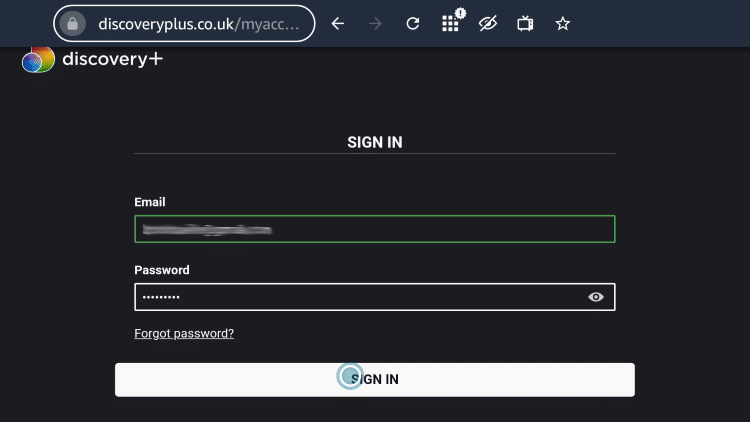750x422 pixels.
Task: Bookmark this page with the star icon
Action: pyautogui.click(x=562, y=23)
